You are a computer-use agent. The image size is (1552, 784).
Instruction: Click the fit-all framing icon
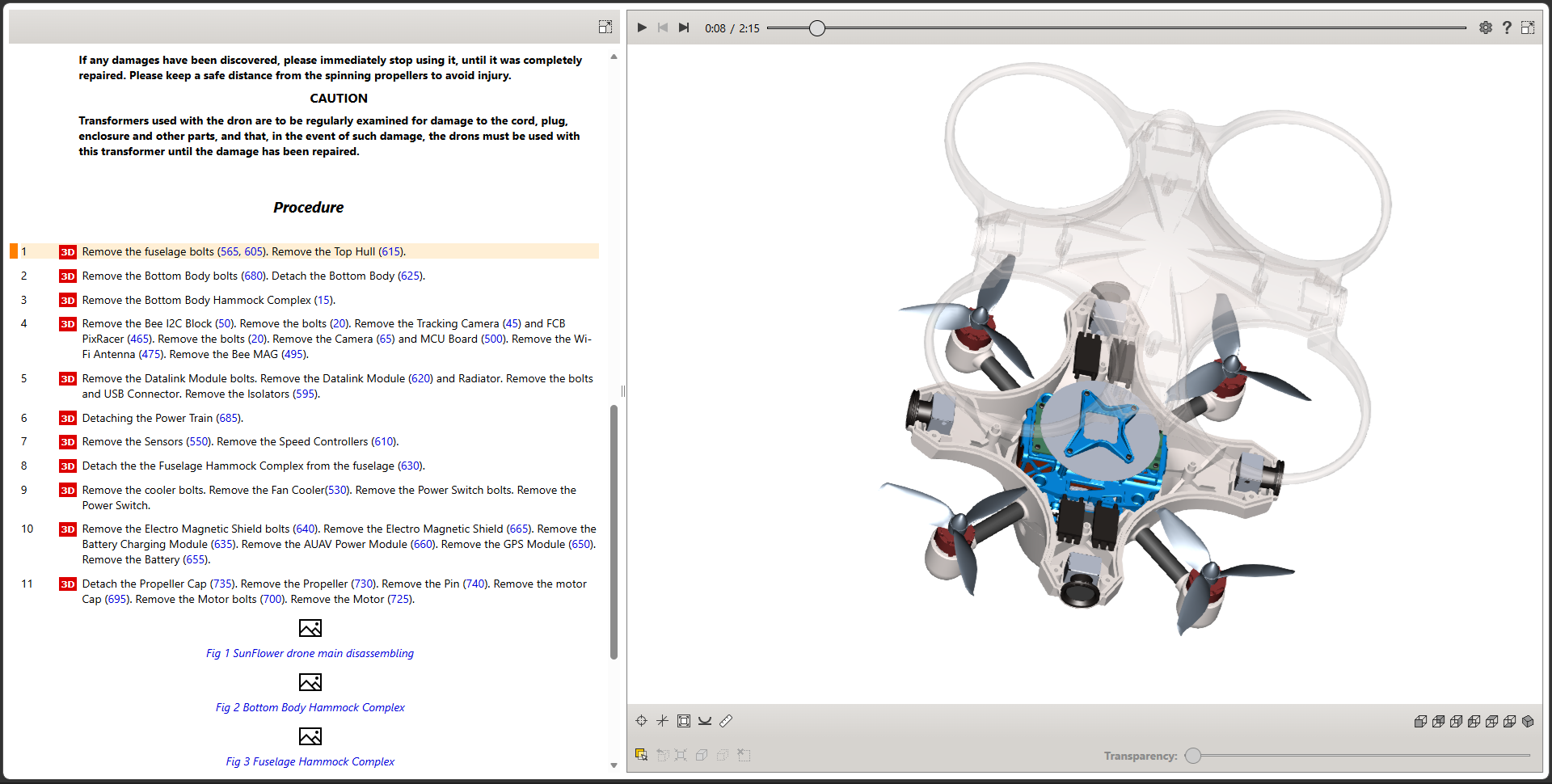[684, 721]
